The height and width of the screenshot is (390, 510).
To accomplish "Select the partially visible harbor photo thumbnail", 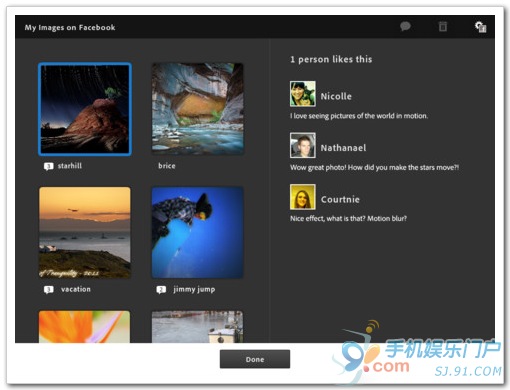I will (x=197, y=327).
